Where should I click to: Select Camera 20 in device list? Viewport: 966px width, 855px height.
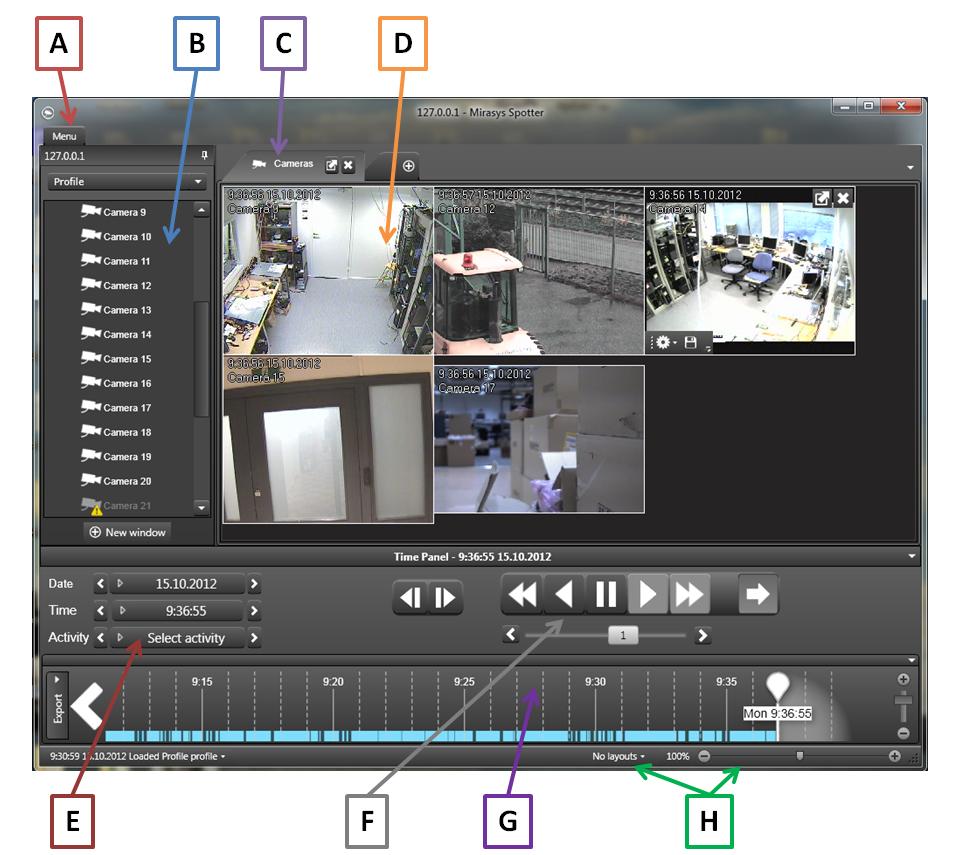click(x=116, y=481)
